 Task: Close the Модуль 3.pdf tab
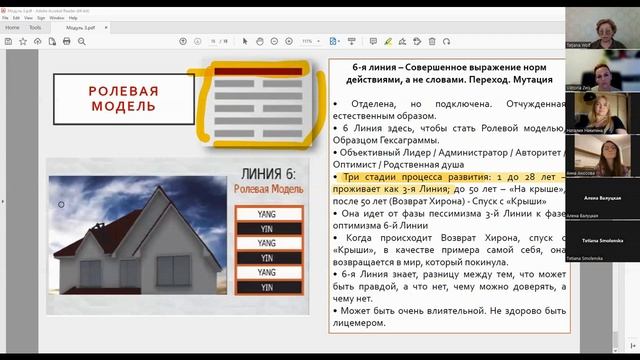[106, 28]
